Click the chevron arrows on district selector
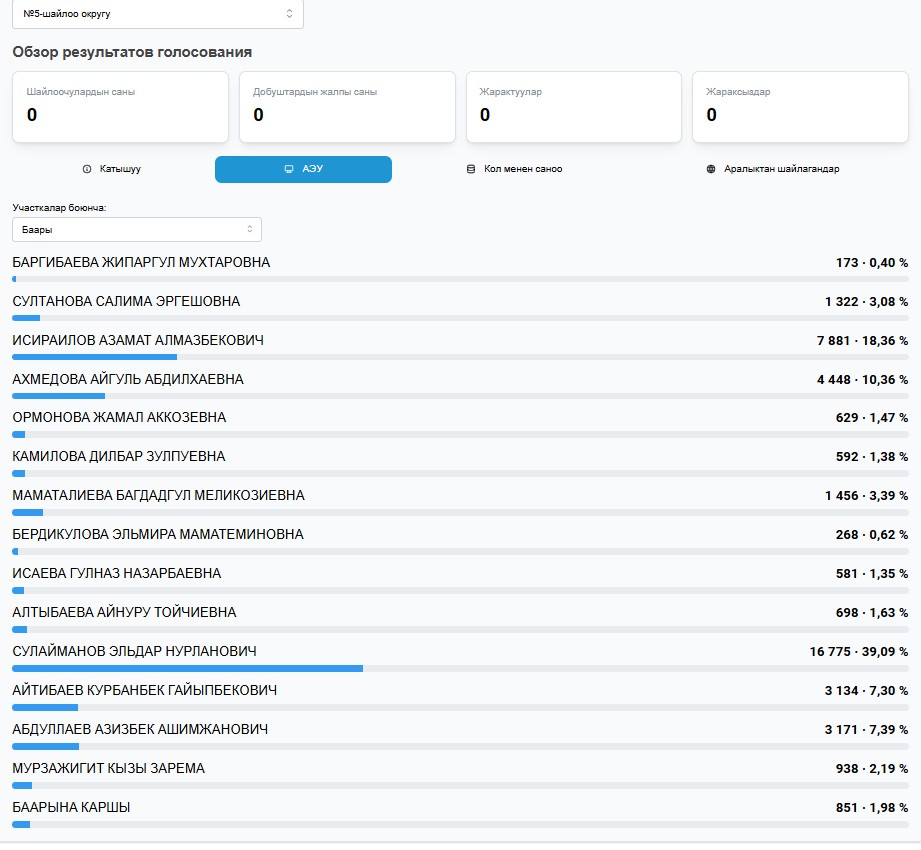The image size is (921, 850). [x=289, y=14]
